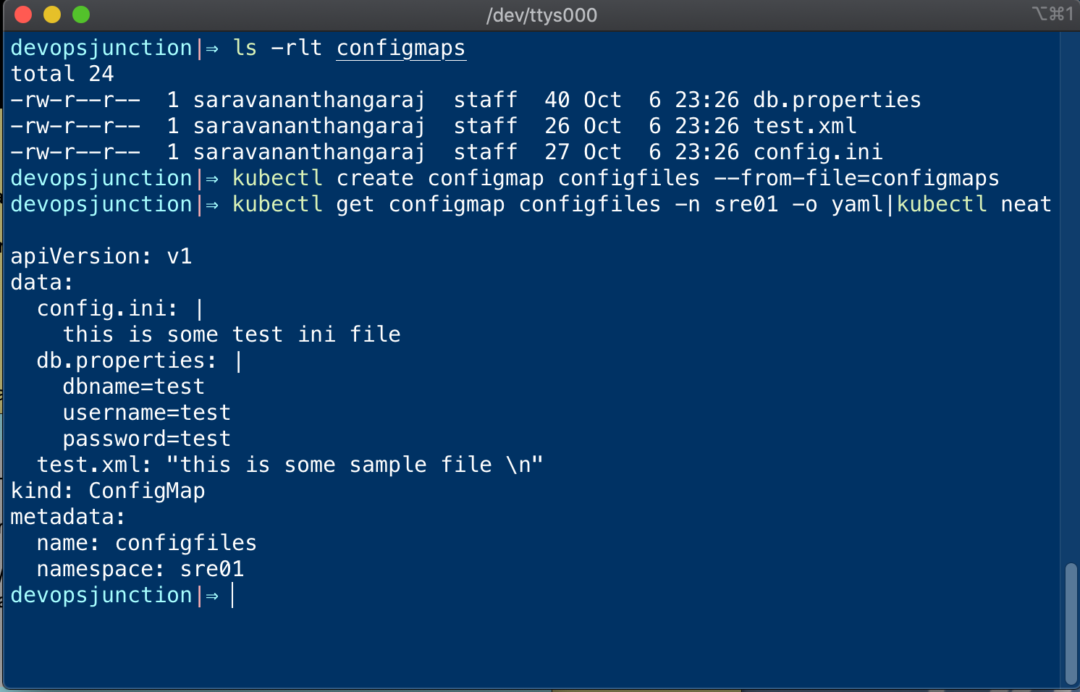The height and width of the screenshot is (692, 1080).
Task: Place cursor at the blinking prompt cursor
Action: pyautogui.click(x=232, y=594)
